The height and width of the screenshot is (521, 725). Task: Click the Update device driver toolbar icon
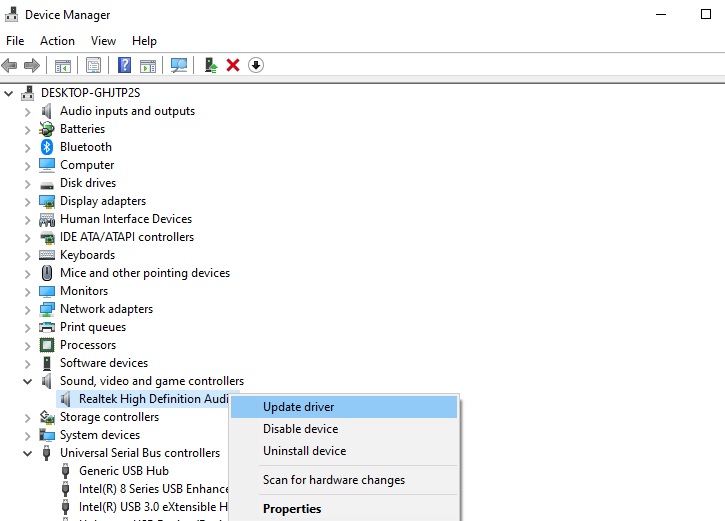click(211, 65)
